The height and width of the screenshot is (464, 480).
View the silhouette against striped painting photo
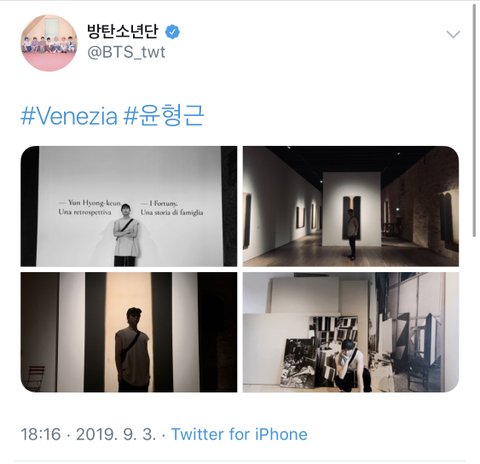pos(129,332)
